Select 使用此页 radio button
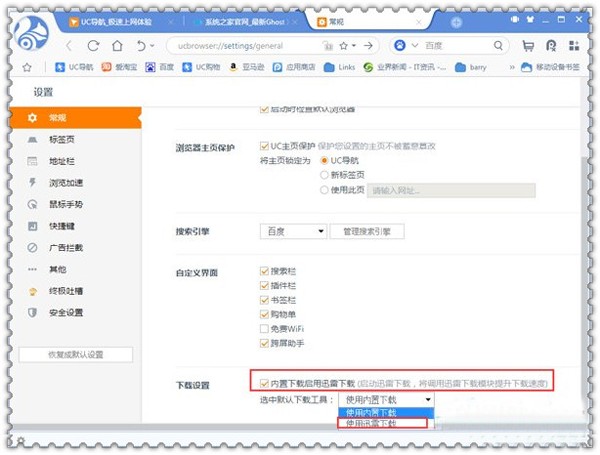600x455 pixels. pos(324,190)
